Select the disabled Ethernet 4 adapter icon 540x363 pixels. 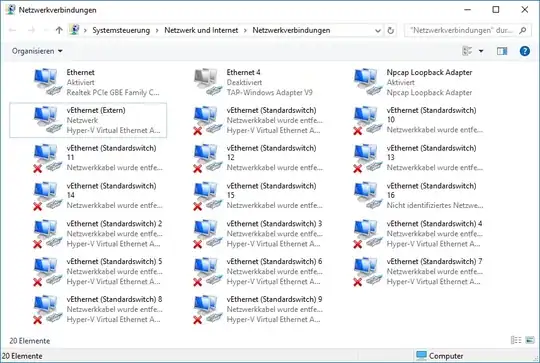click(208, 82)
